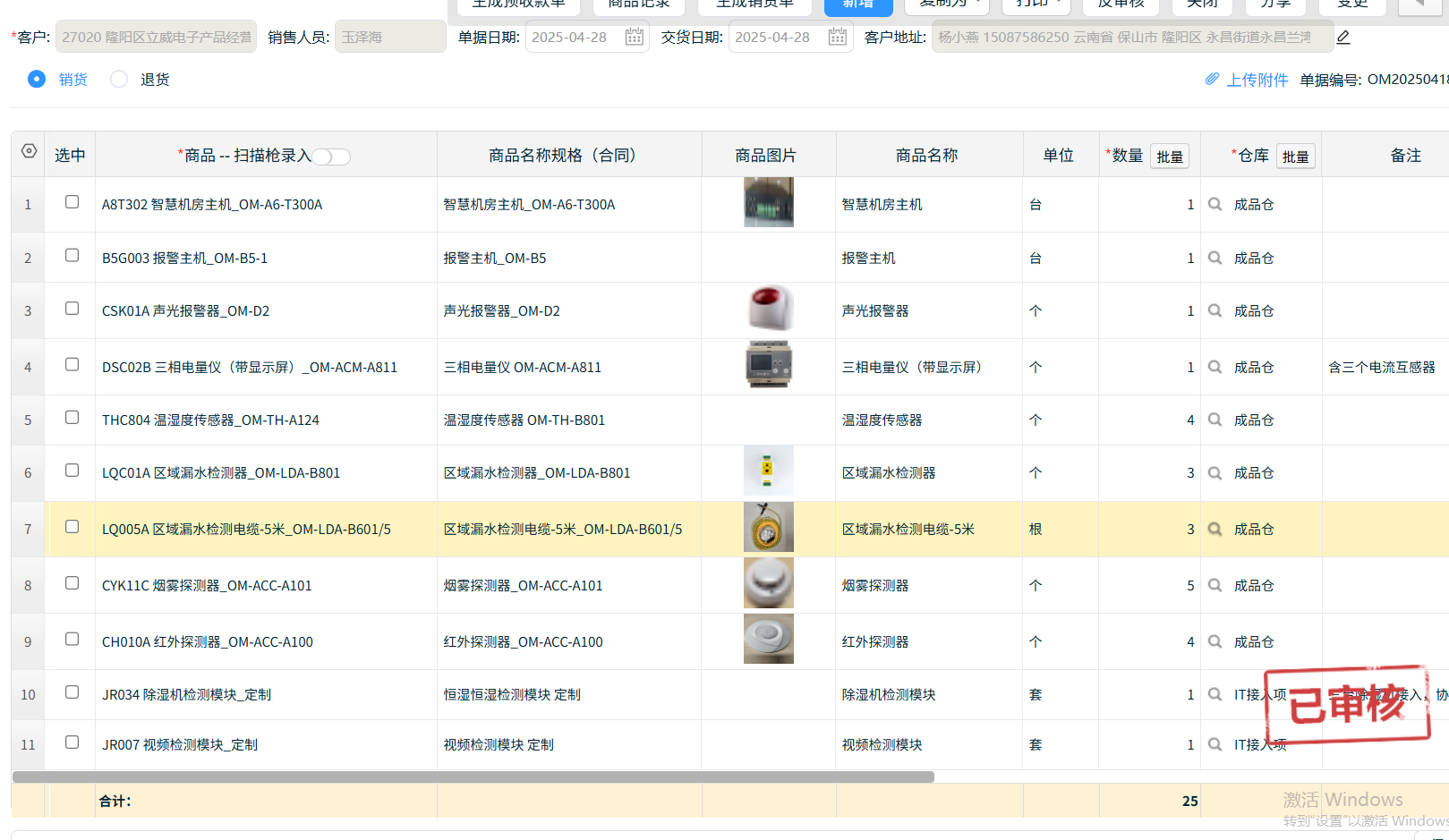Check row 7 LQ005A 区域漏水检测电缆
Screen dimensions: 1449x840
72,527
